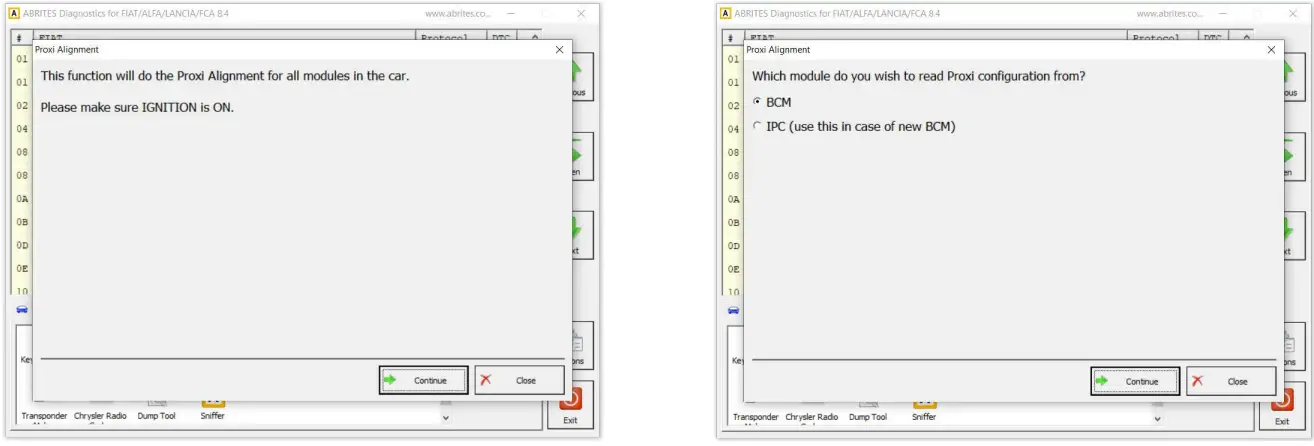Click the Protocol column header behind module selection dialog

(x=1162, y=37)
